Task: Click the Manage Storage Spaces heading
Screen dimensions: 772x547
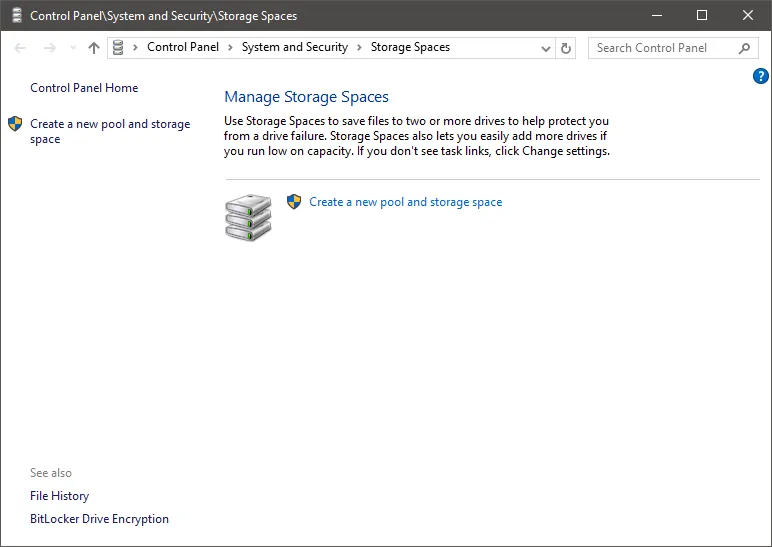Action: [x=306, y=97]
